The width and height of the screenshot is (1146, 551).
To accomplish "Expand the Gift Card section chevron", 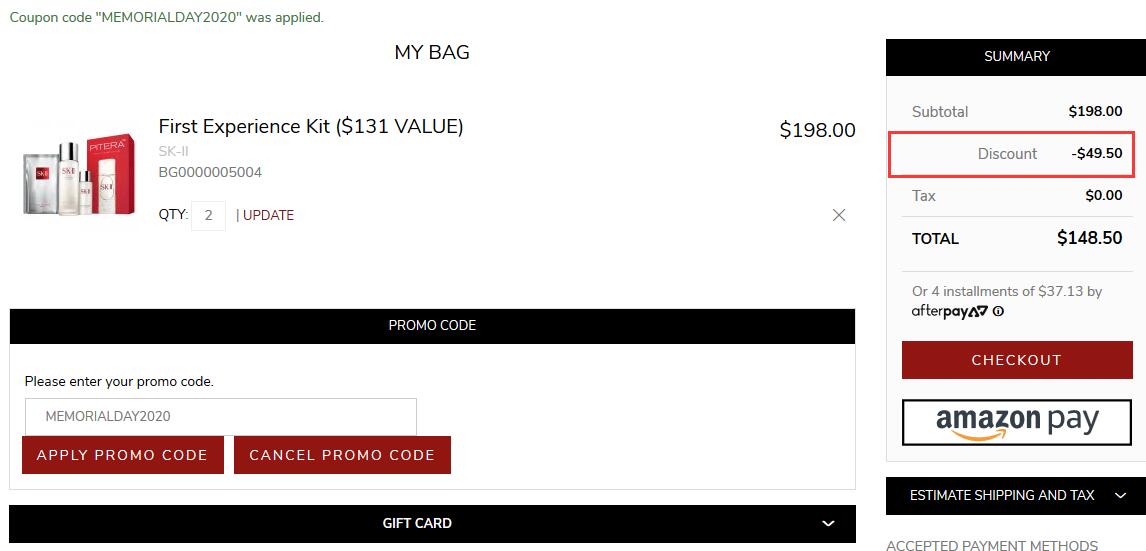I will coord(828,523).
